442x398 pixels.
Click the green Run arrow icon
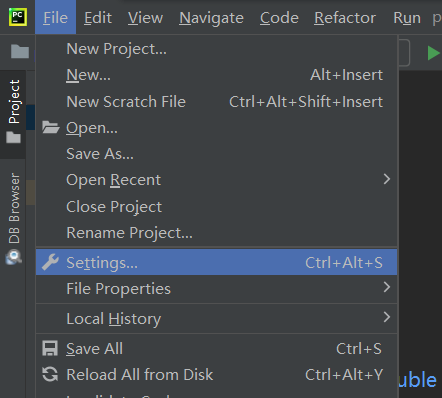(x=433, y=53)
